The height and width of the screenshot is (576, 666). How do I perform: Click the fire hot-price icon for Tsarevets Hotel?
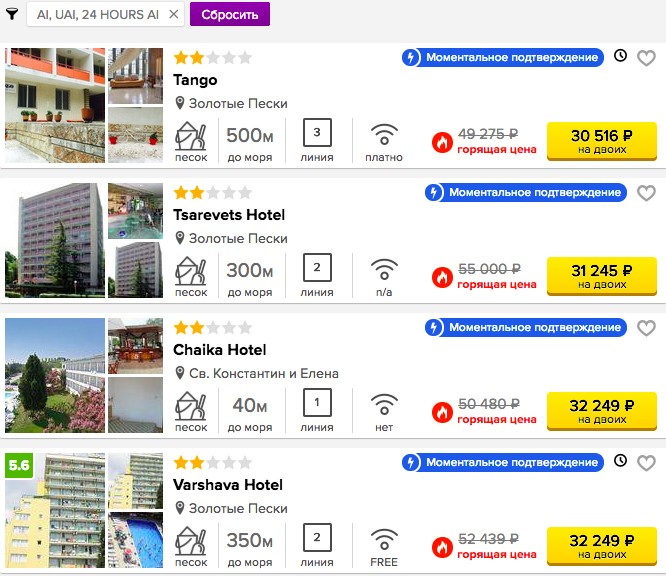tap(442, 277)
